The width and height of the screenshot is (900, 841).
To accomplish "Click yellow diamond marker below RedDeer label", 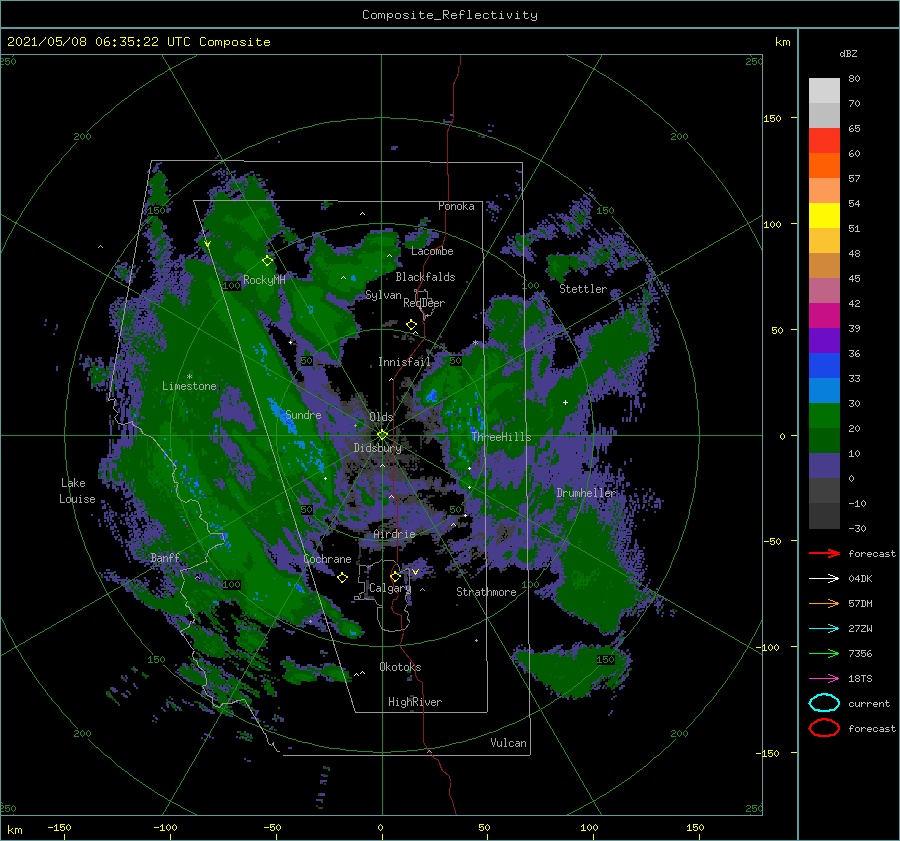I will click(x=412, y=325).
